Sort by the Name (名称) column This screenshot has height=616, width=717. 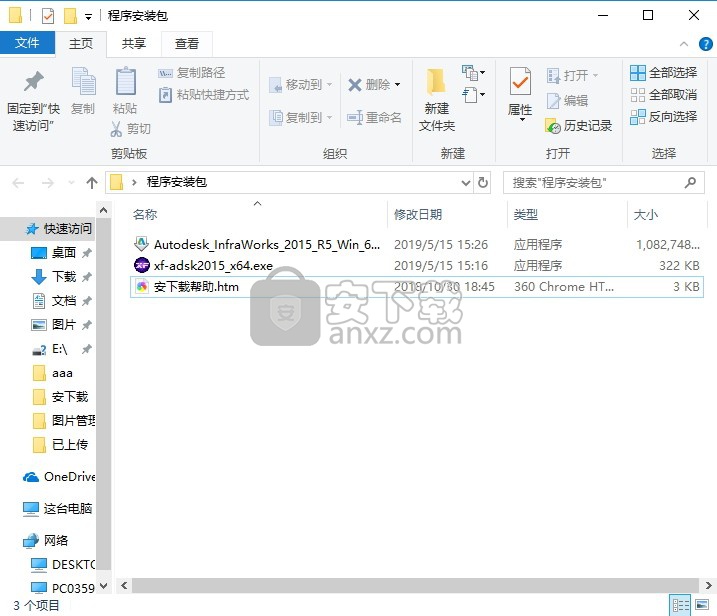pyautogui.click(x=145, y=214)
